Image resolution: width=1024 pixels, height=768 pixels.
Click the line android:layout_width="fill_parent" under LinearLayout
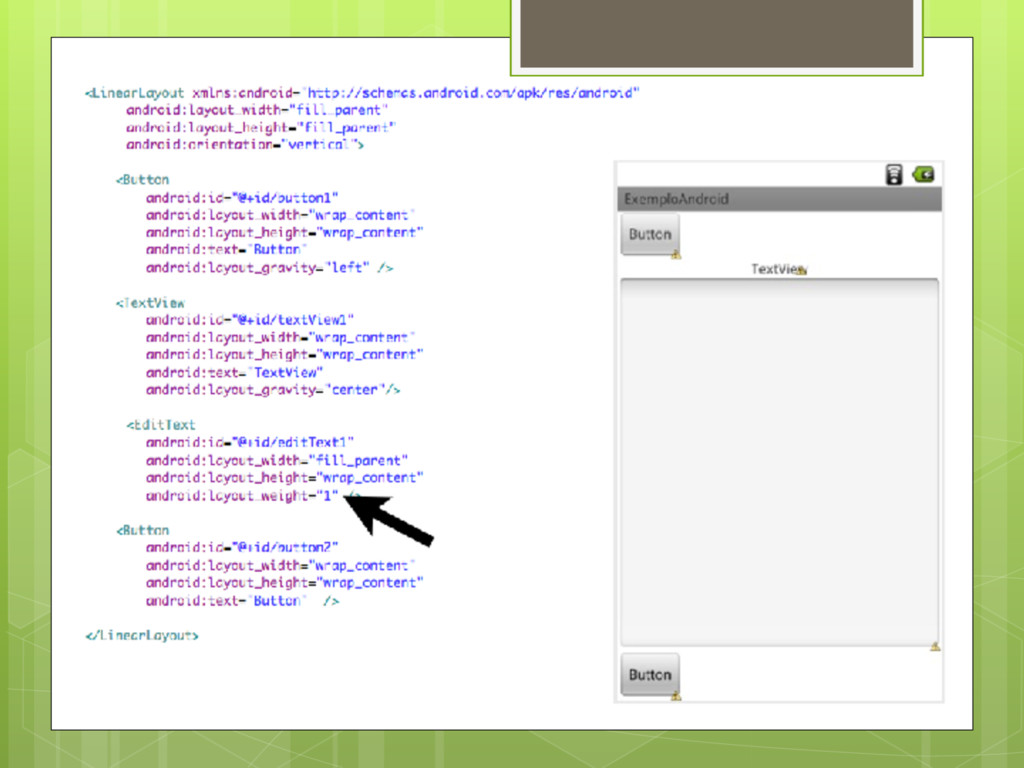click(x=257, y=110)
